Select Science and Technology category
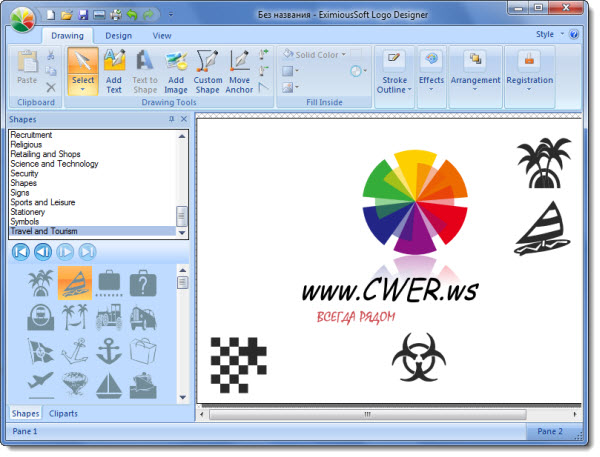This screenshot has width=600, height=457. pyautogui.click(x=92, y=163)
